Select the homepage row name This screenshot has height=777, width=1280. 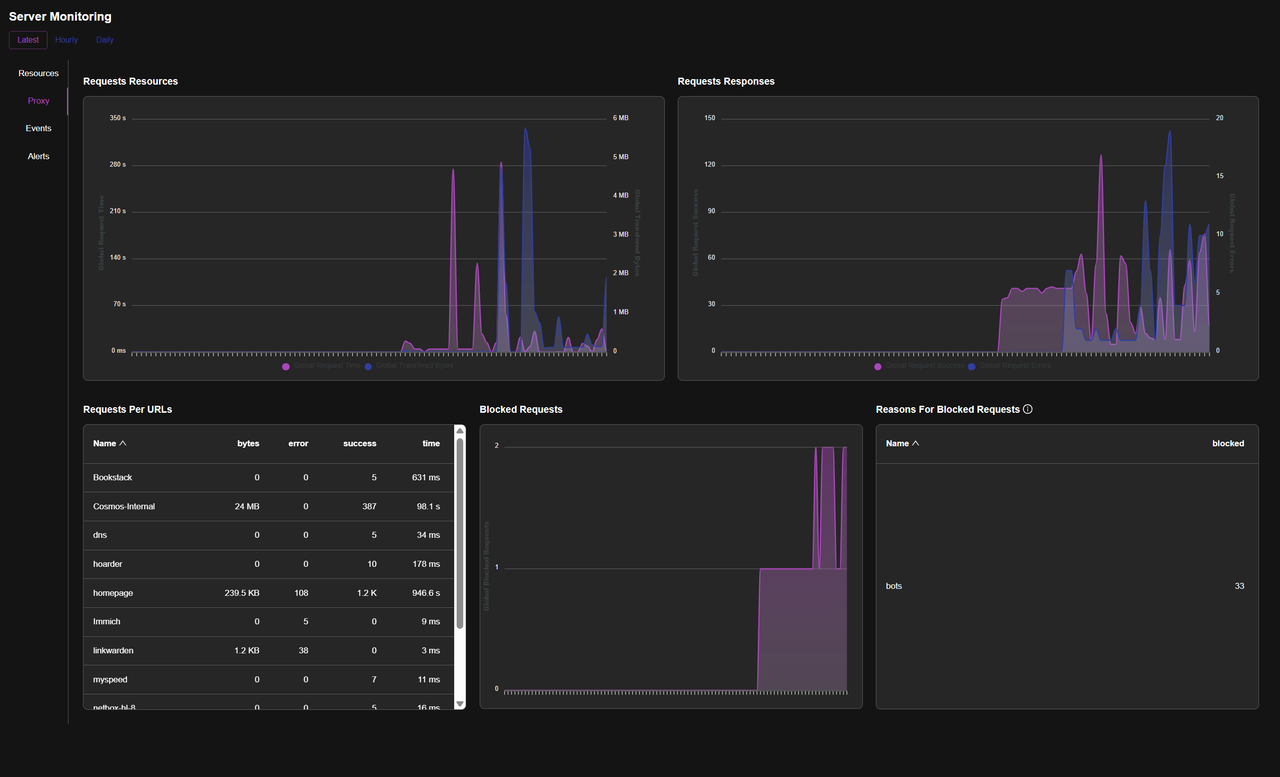[x=113, y=593]
